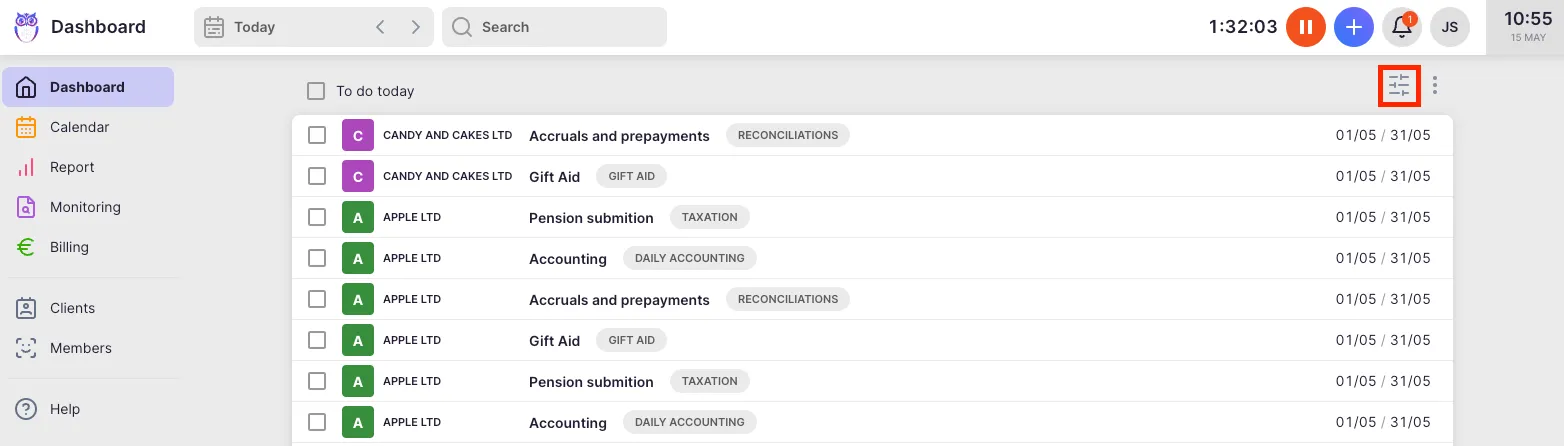The width and height of the screenshot is (1564, 446).
Task: Click the purple Candy and Cakes Gift Aid avatar
Action: point(357,176)
